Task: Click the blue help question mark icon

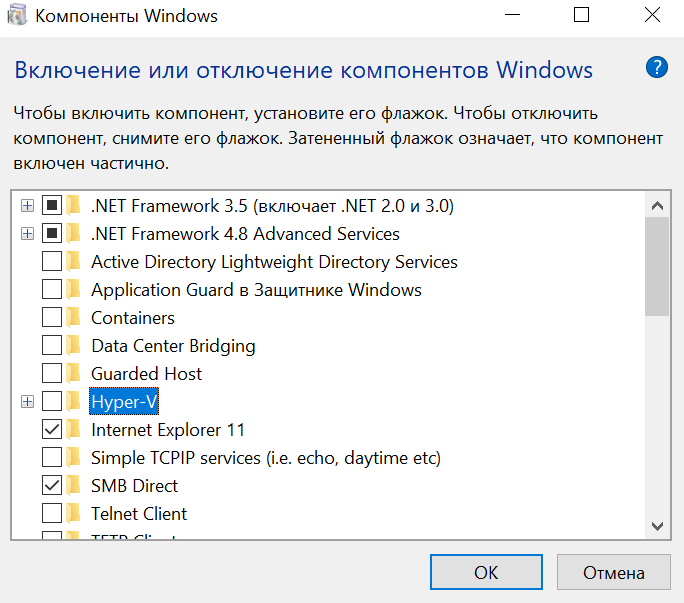Action: point(656,68)
